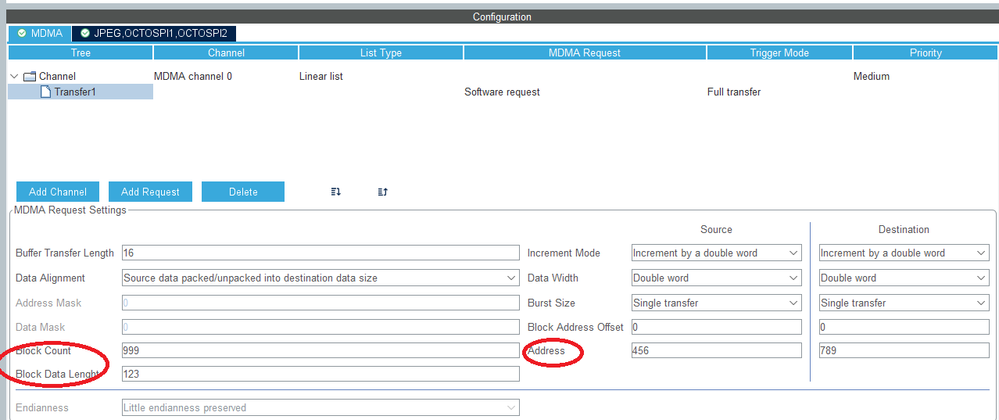This screenshot has width=999, height=420.
Task: Click the move request up sort icon
Action: pyautogui.click(x=383, y=192)
